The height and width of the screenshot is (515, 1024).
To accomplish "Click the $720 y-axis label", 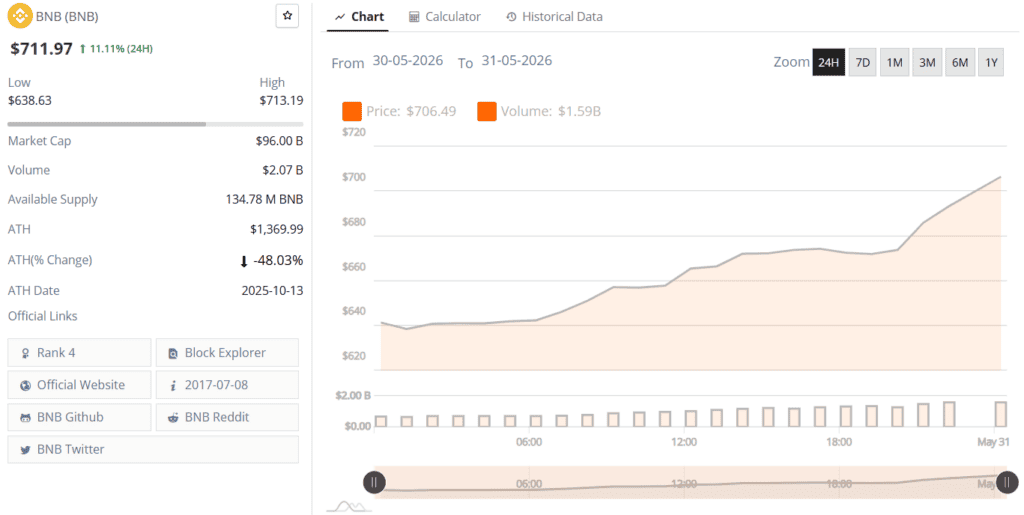I will (x=354, y=133).
